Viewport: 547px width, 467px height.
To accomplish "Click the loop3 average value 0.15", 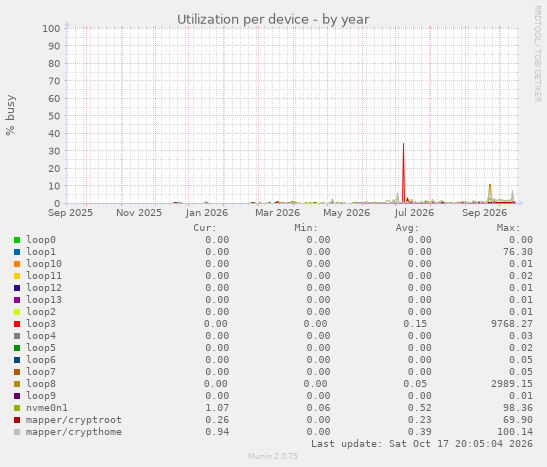I will click(x=415, y=324).
